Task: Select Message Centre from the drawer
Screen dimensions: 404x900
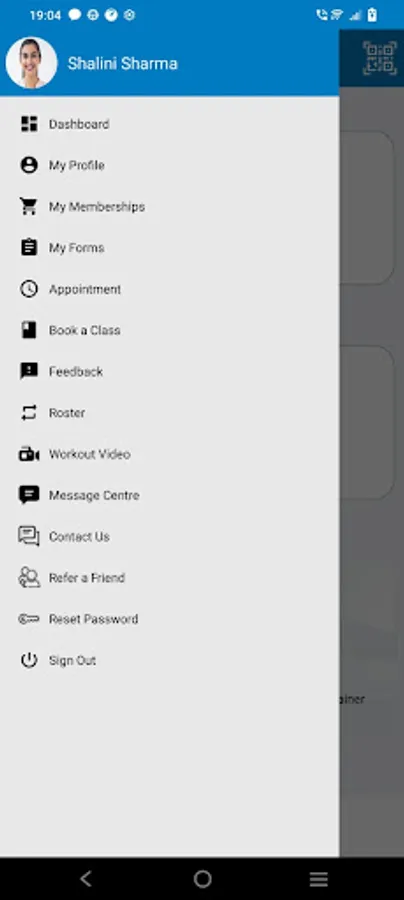Action: tap(169, 495)
